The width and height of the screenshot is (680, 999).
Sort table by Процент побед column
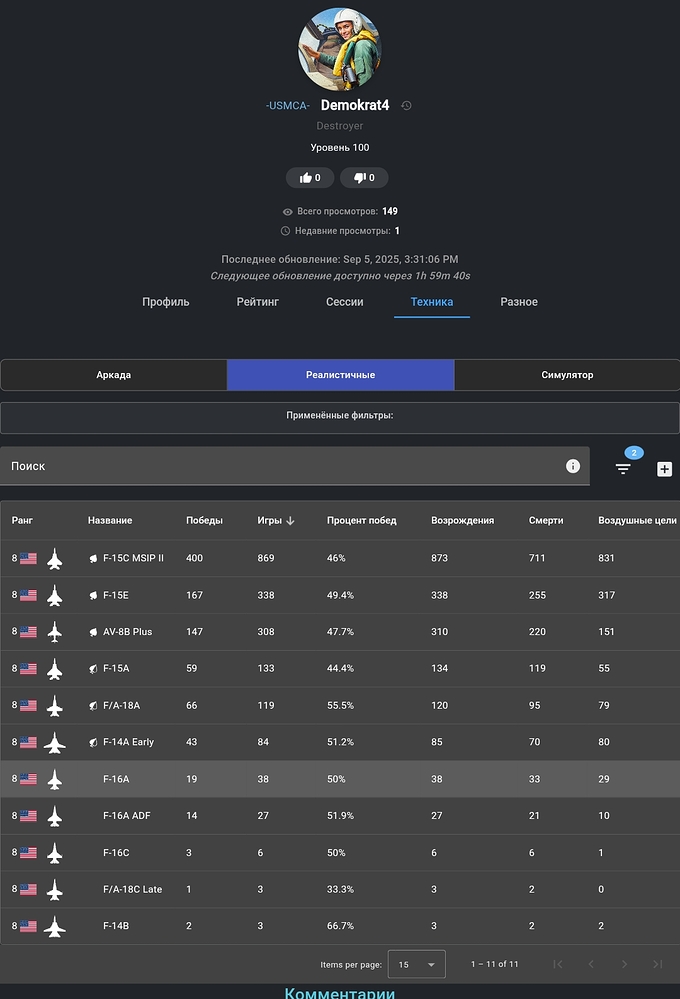point(361,521)
